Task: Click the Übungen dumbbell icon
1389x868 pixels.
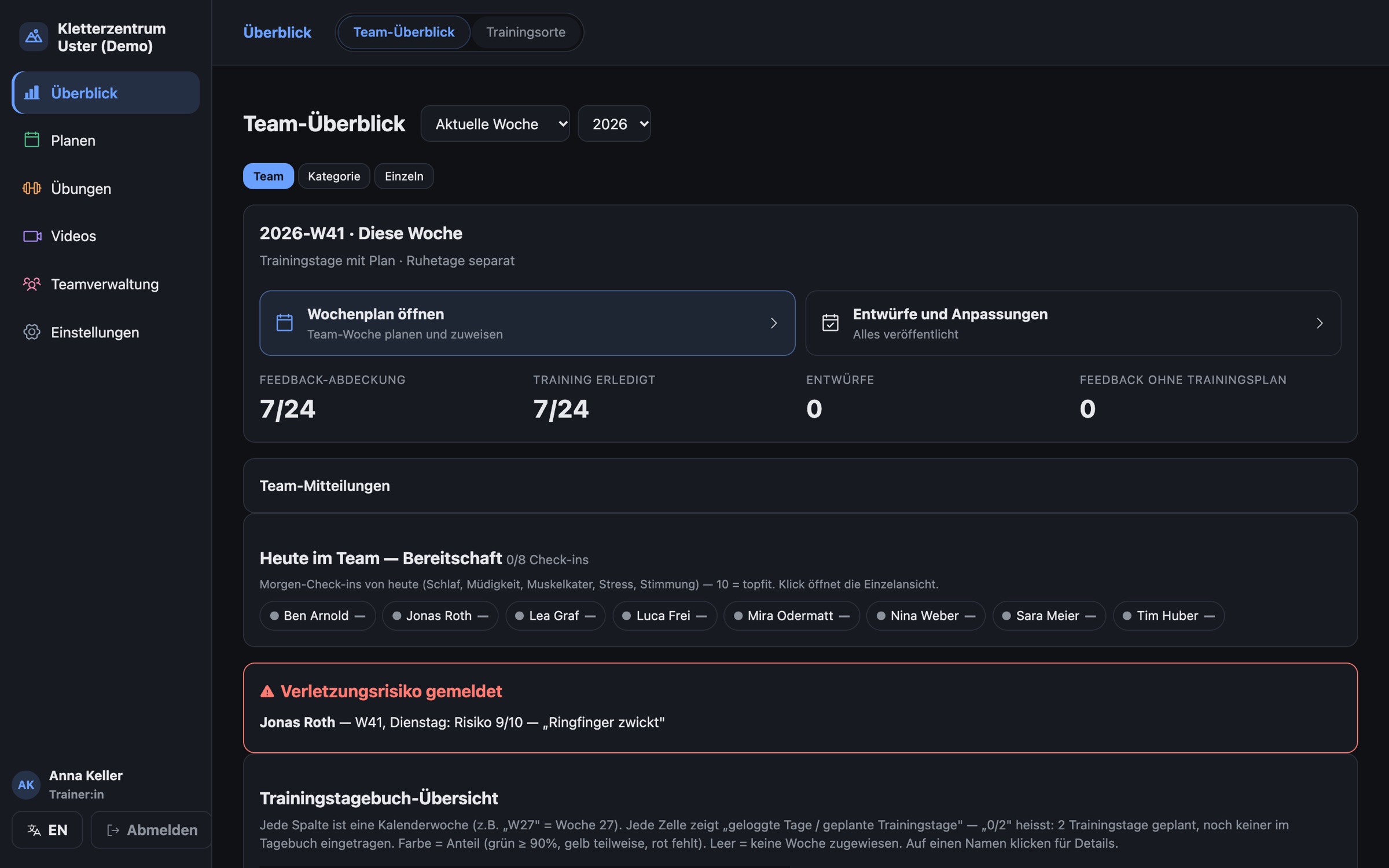Action: [32, 188]
